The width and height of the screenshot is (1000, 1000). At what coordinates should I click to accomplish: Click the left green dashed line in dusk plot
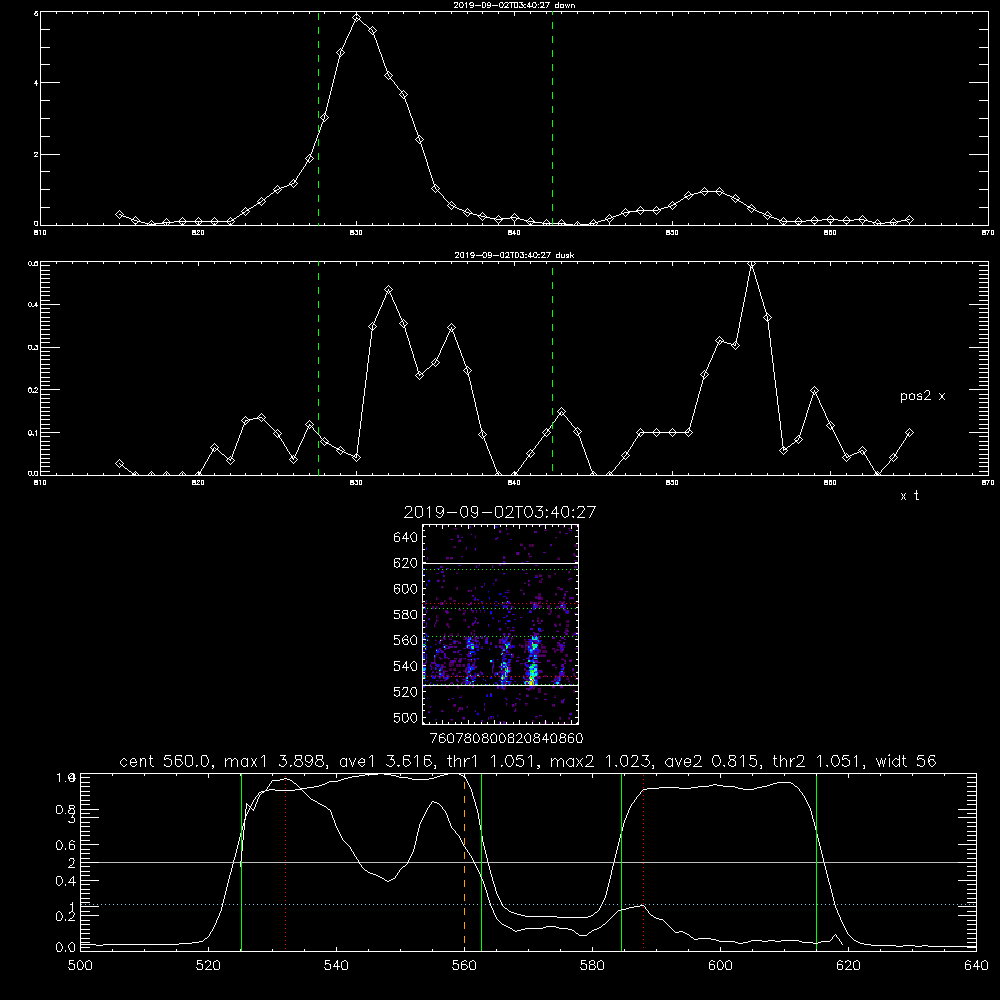tap(318, 368)
